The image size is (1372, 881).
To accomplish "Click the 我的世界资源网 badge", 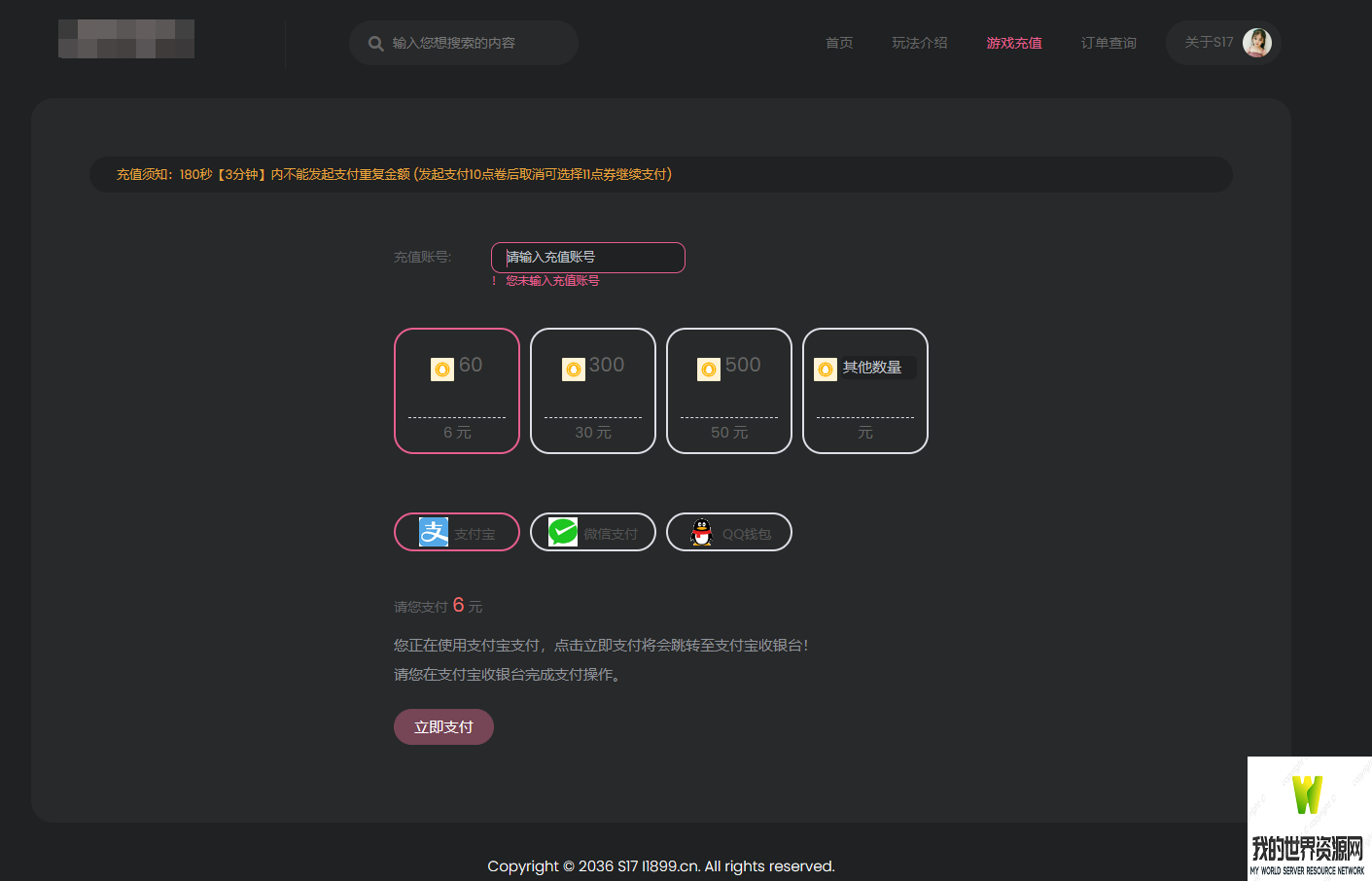I will point(1309,819).
